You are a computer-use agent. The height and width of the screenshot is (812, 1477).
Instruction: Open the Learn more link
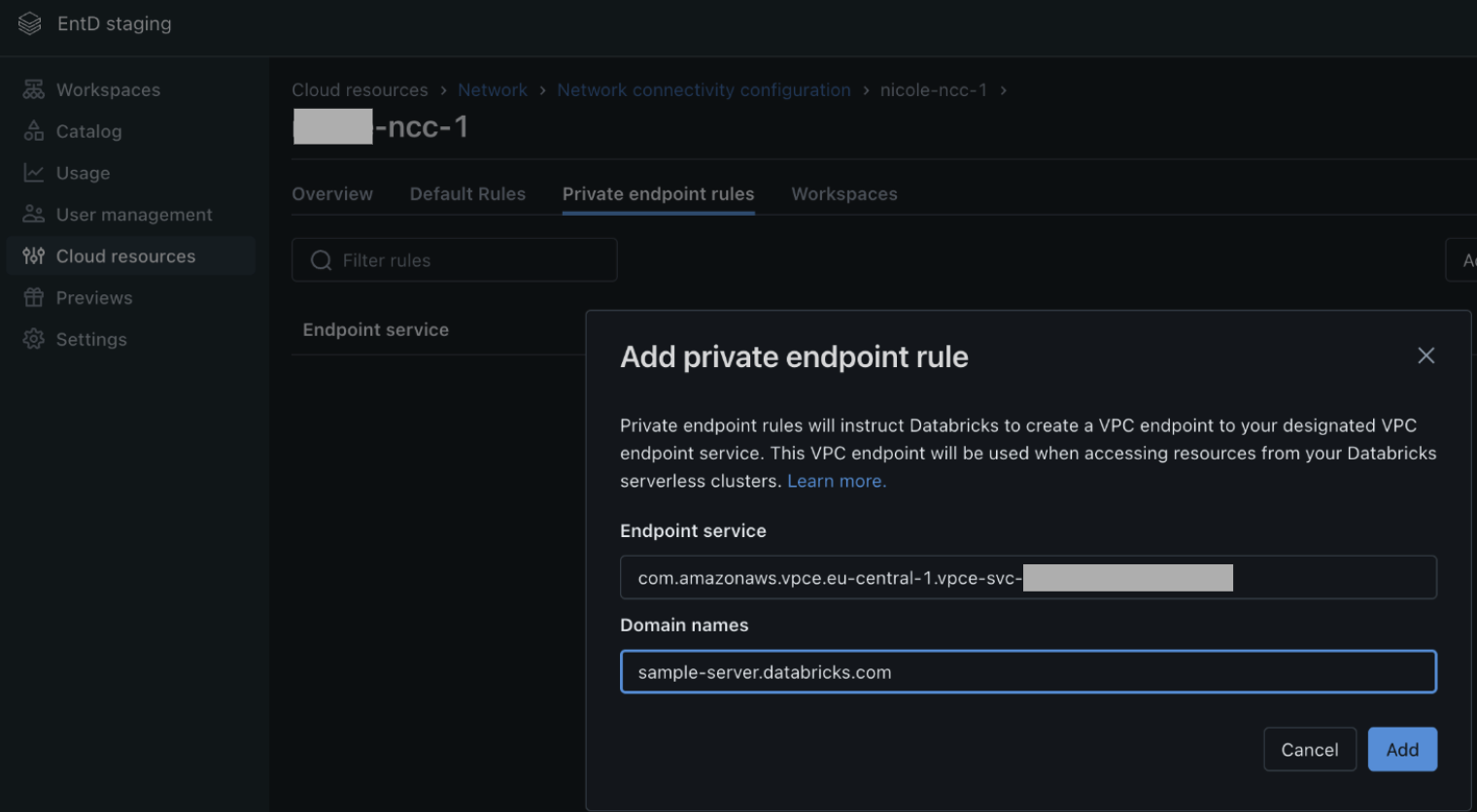pos(836,481)
